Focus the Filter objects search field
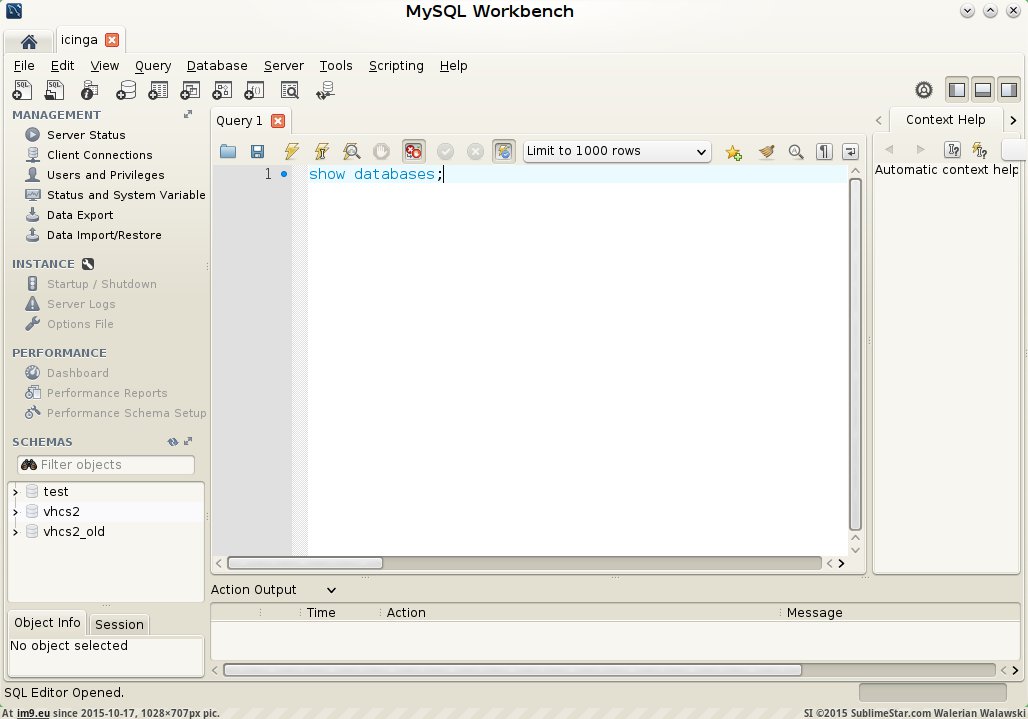The height and width of the screenshot is (719, 1028). [106, 465]
